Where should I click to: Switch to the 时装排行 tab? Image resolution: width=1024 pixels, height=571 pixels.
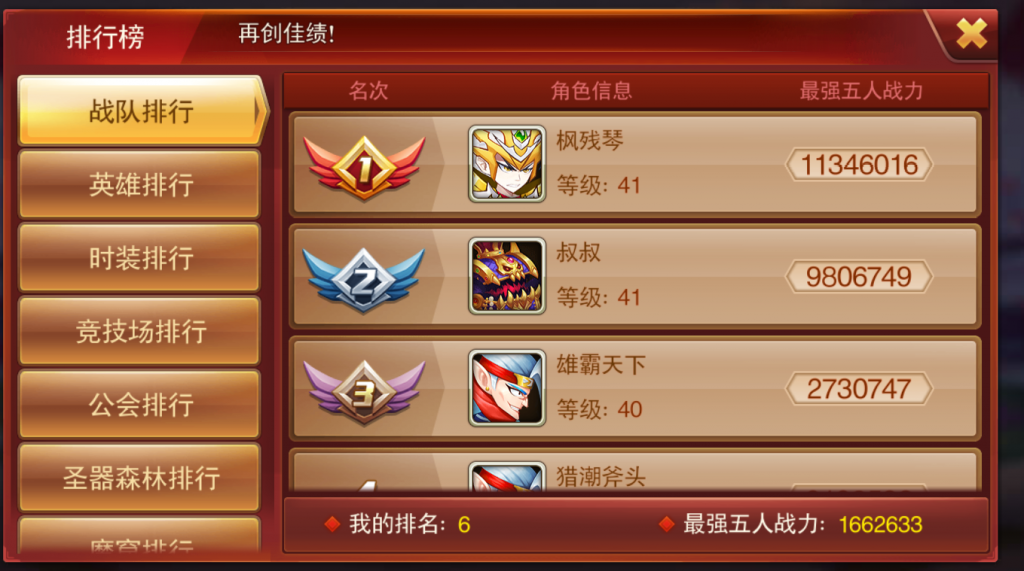[140, 257]
